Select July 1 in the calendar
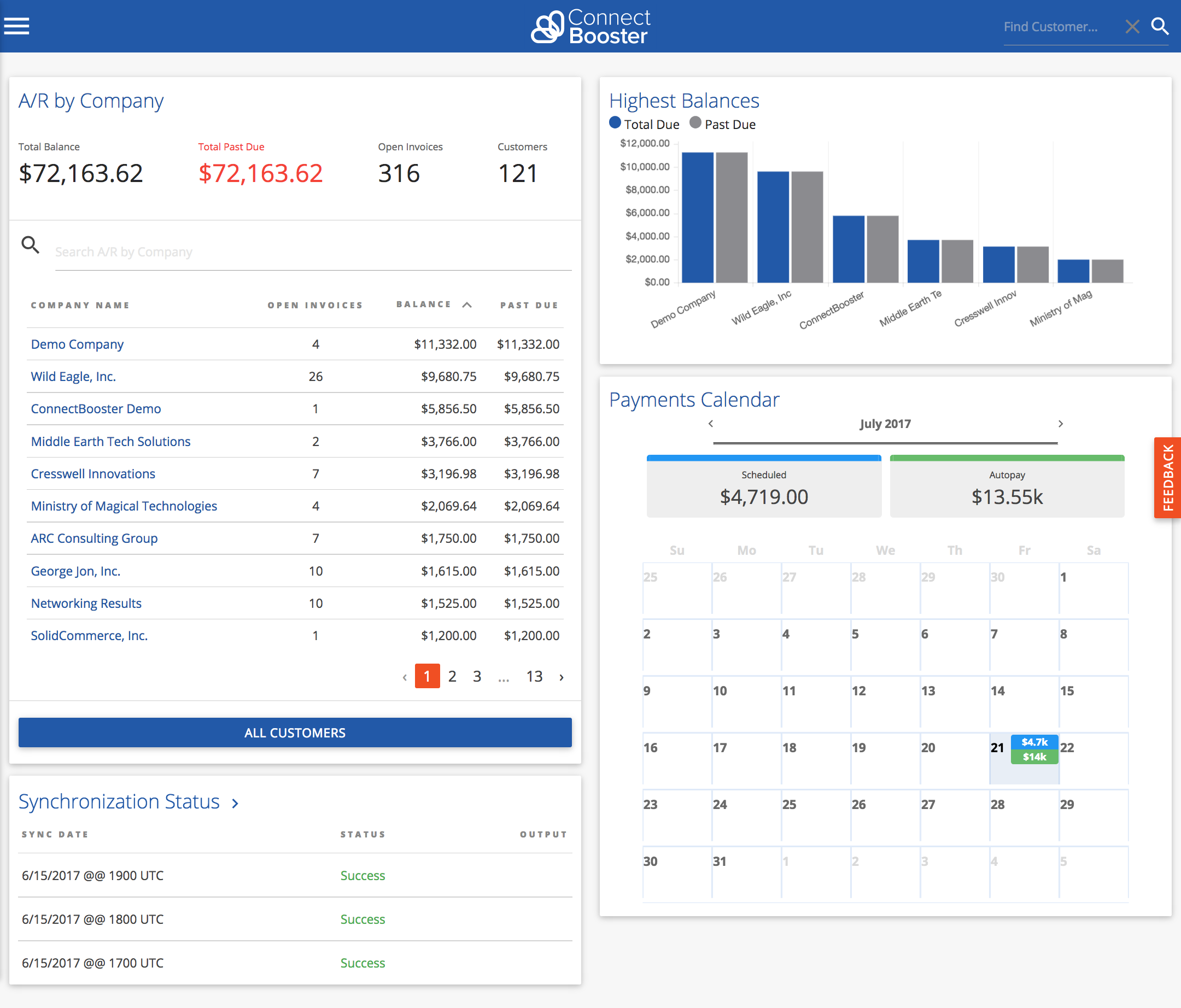Image resolution: width=1181 pixels, height=1008 pixels. pyautogui.click(x=1094, y=588)
